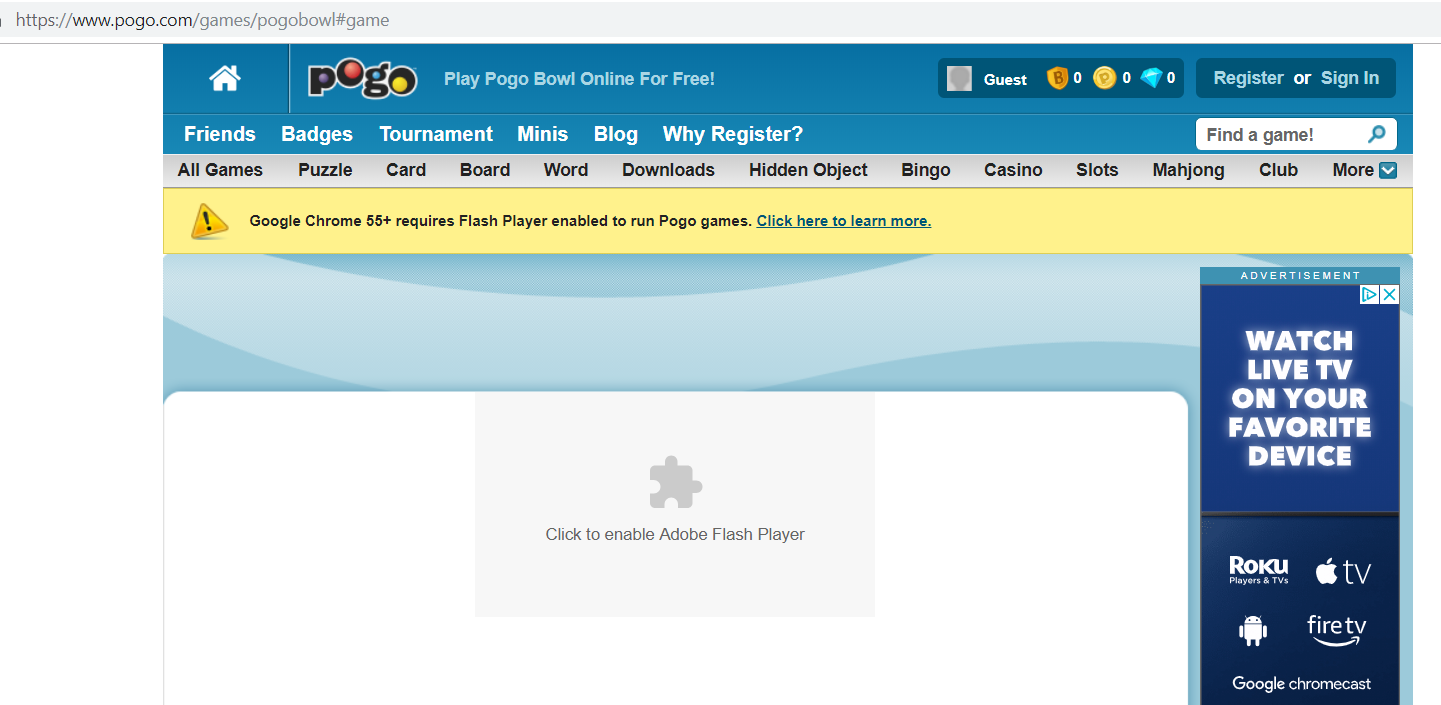Select the Word games category
This screenshot has height=705, width=1441.
tap(566, 170)
